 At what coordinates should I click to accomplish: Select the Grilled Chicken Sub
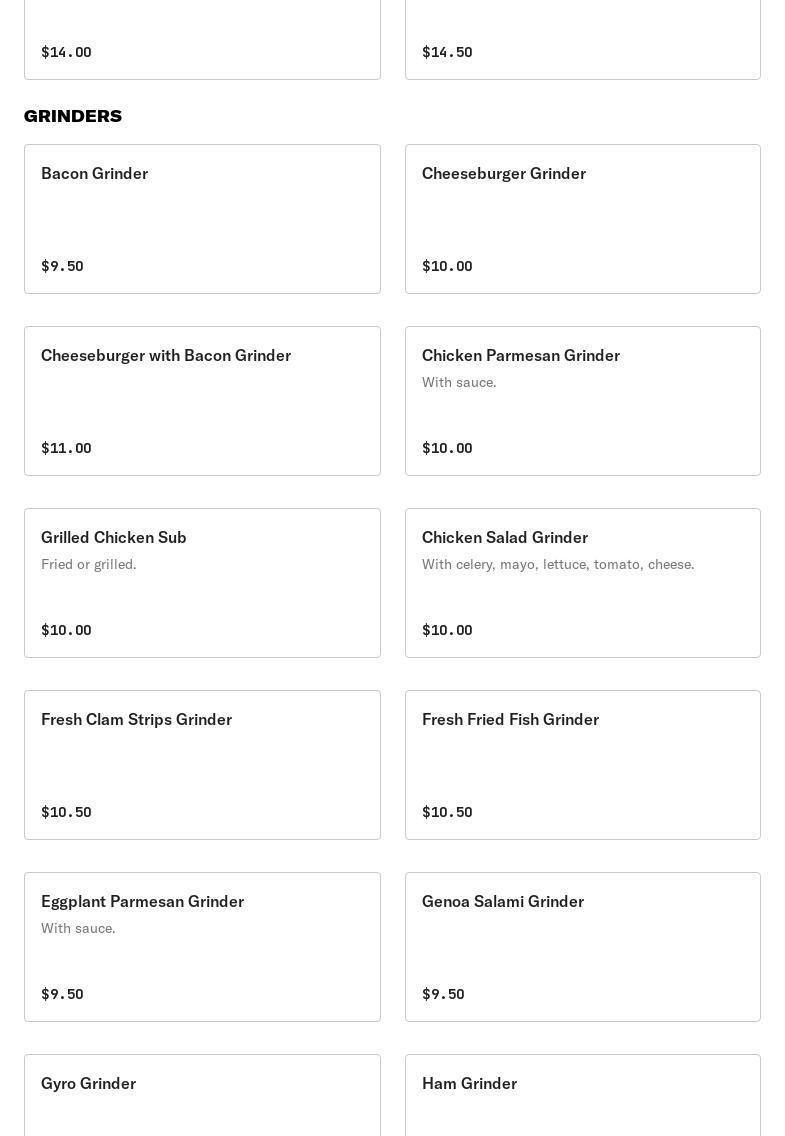[x=202, y=582]
